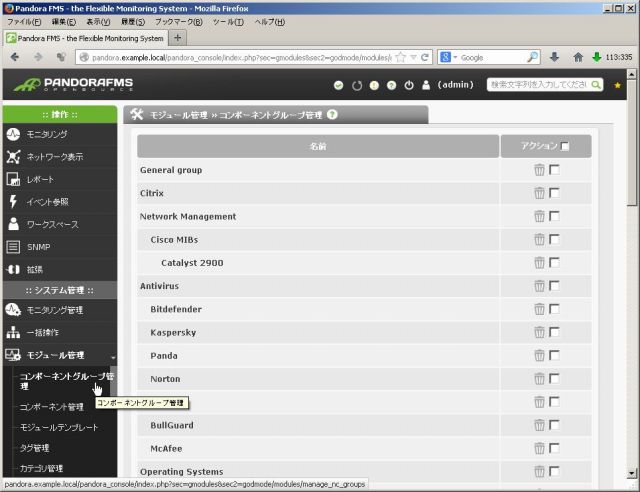Remove Cisco MIBs using its trash icon
This screenshot has height=492, width=640.
[539, 239]
